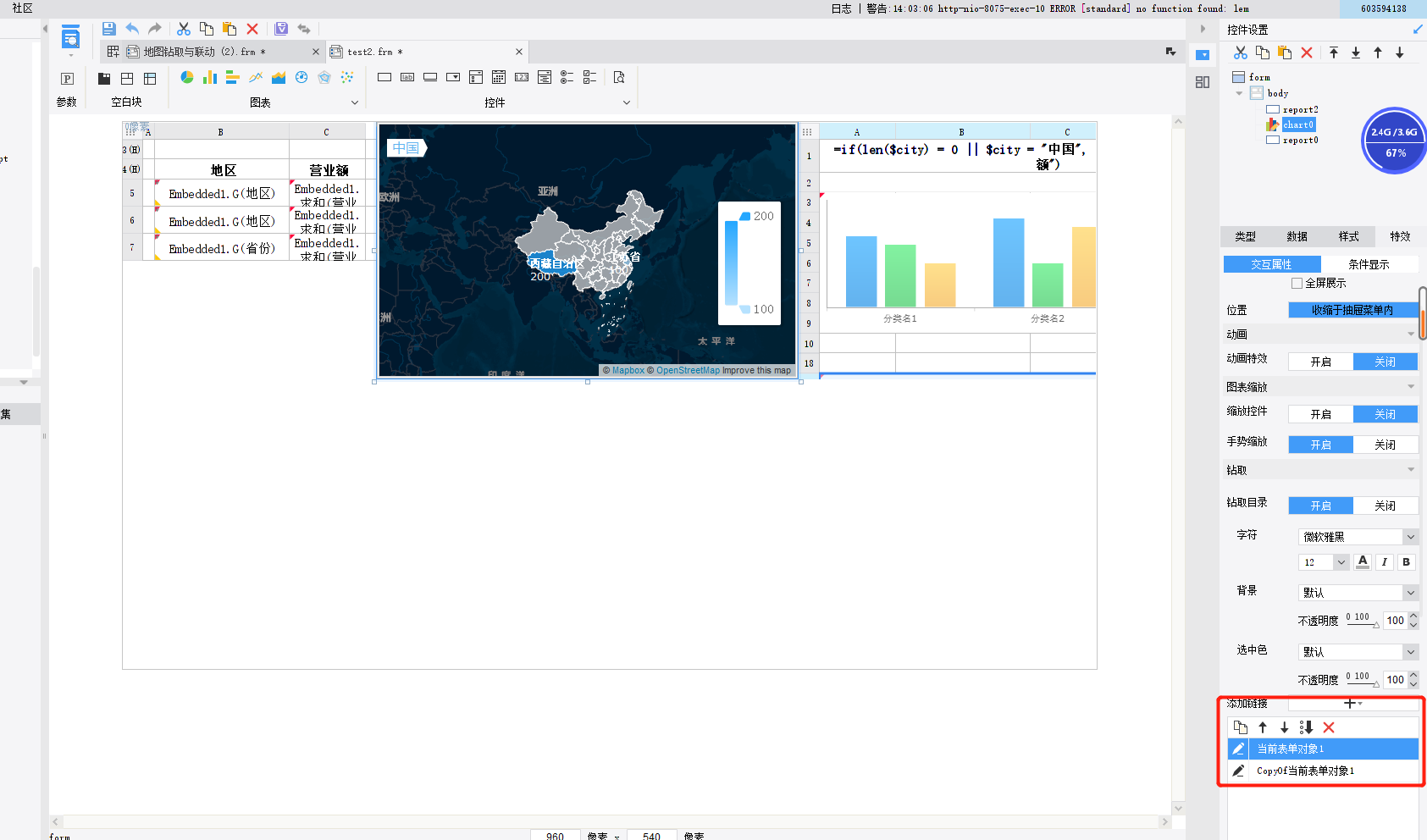Switch to 类型 tab
The height and width of the screenshot is (840, 1427).
click(x=1246, y=236)
